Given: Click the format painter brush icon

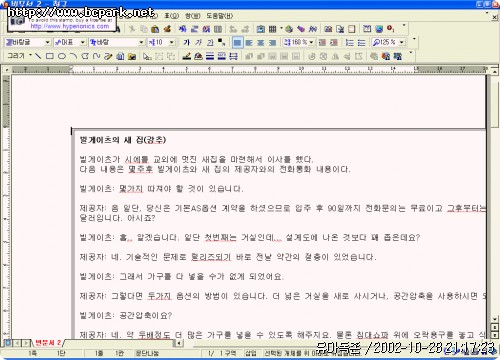Looking at the screenshot, I should coord(167,29).
